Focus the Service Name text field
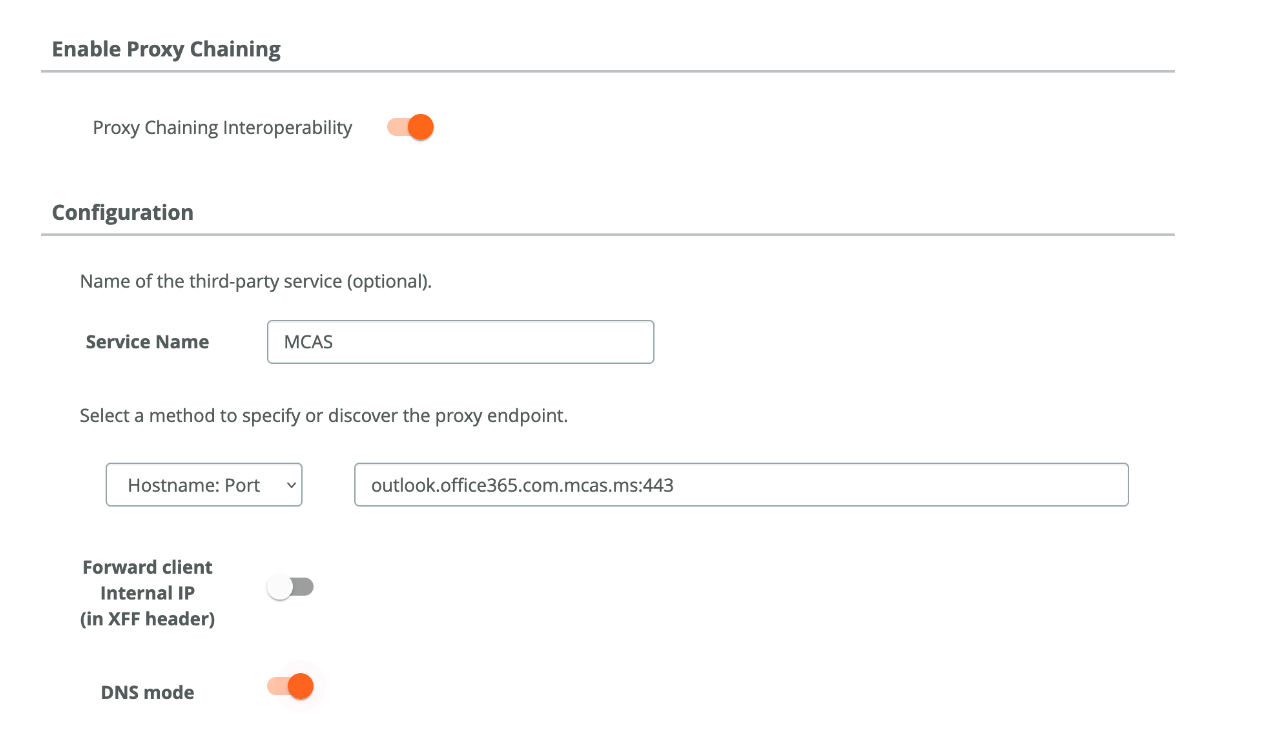Image resolution: width=1271 pixels, height=732 pixels. pos(461,342)
